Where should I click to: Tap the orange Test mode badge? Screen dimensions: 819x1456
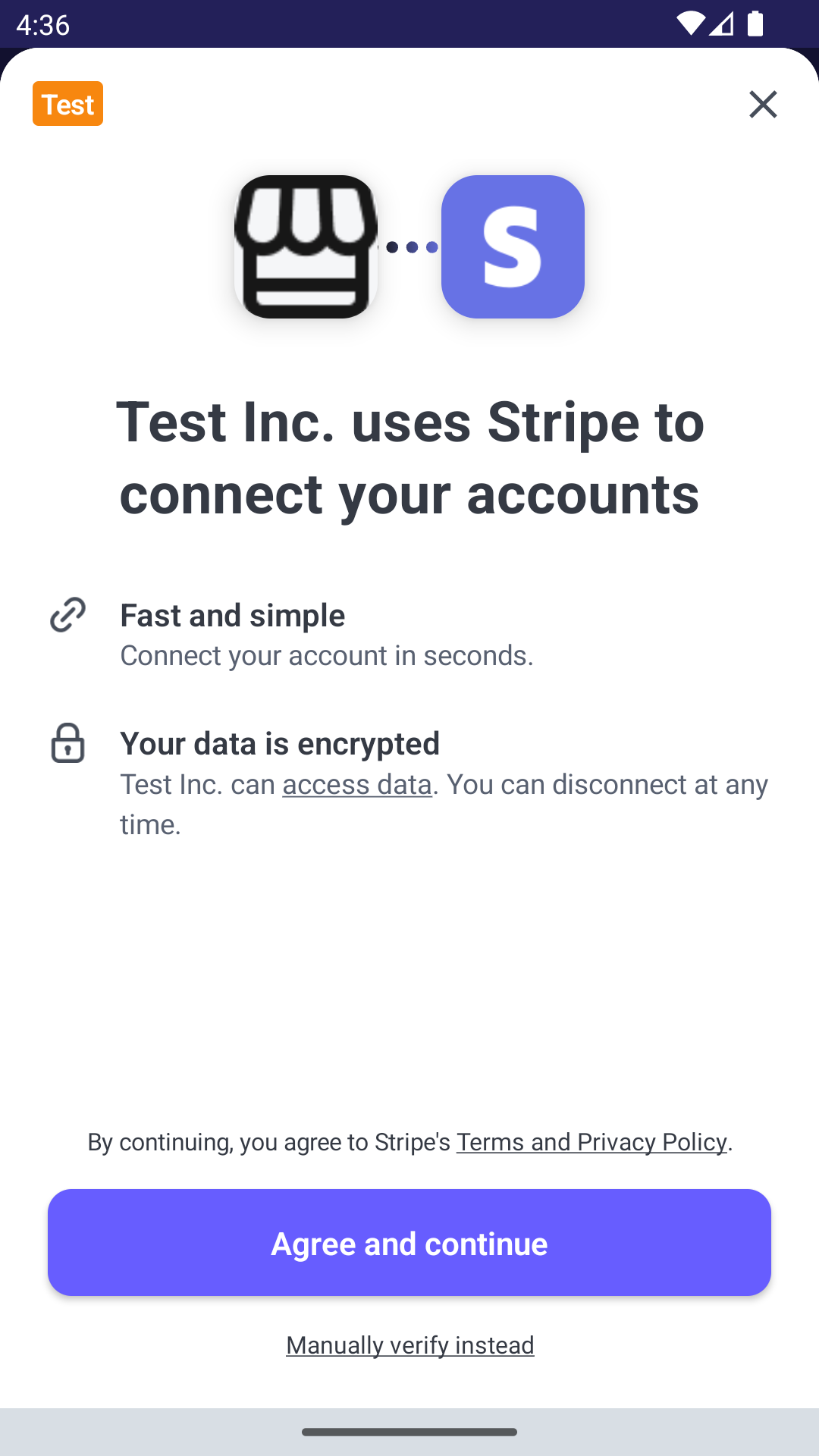(67, 104)
